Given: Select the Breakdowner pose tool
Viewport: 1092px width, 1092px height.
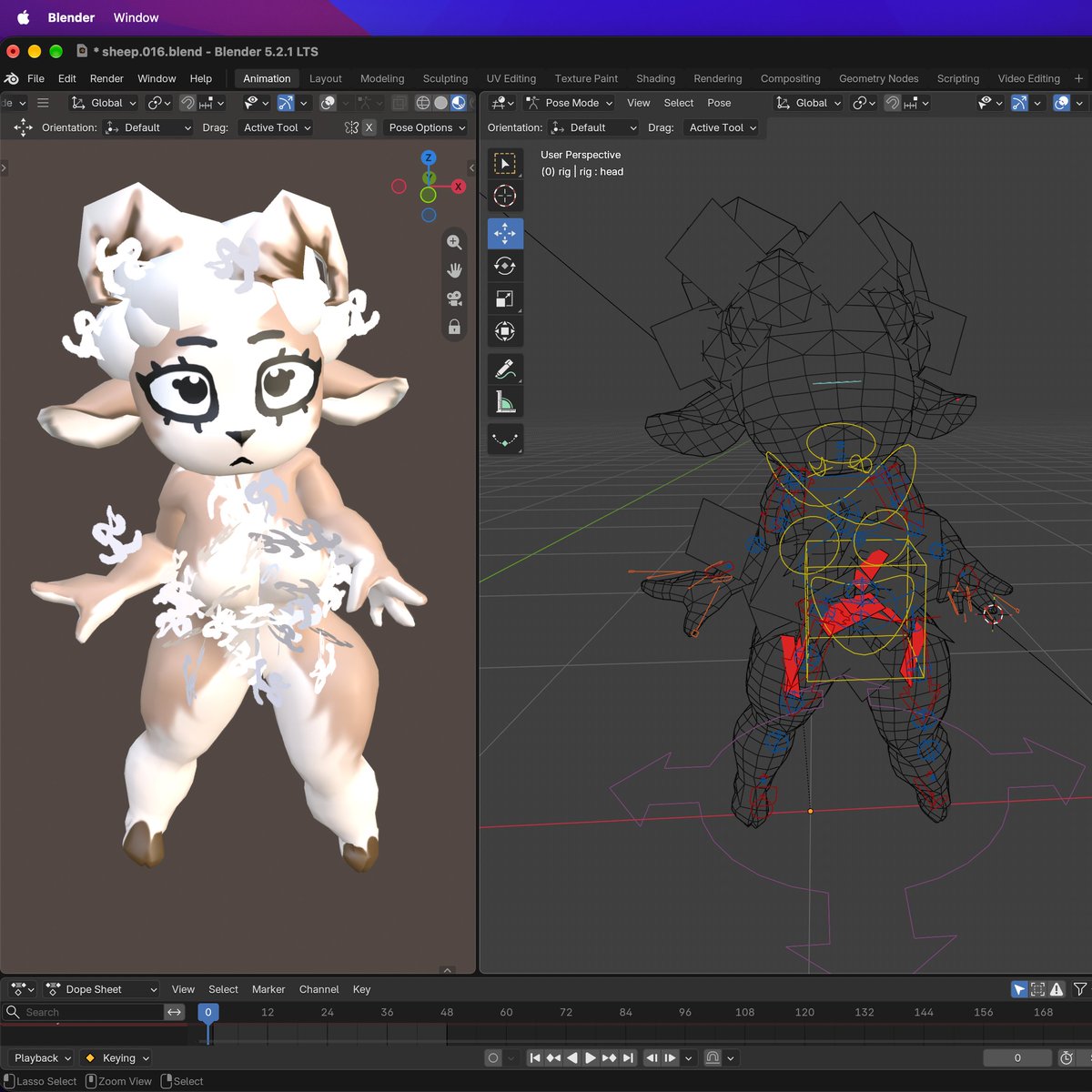Looking at the screenshot, I should tap(505, 440).
